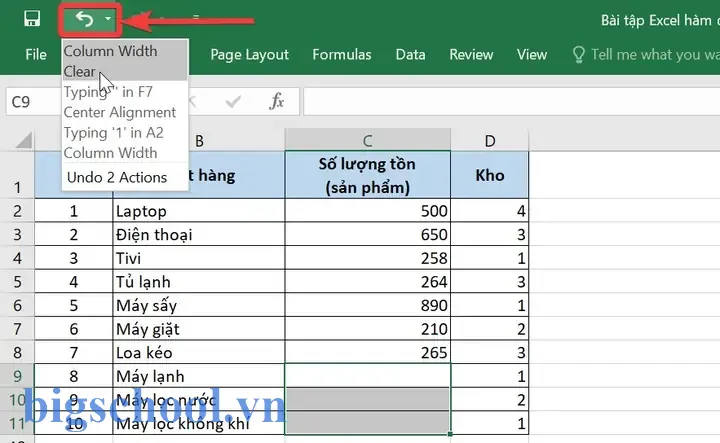
Task: Open the Page Layout tab
Action: [249, 55]
